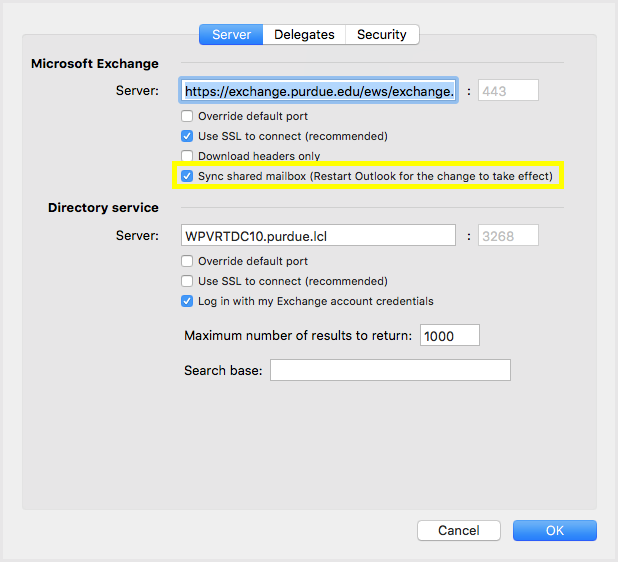Click the Directory service section heading
This screenshot has height=562, width=618.
point(103,208)
